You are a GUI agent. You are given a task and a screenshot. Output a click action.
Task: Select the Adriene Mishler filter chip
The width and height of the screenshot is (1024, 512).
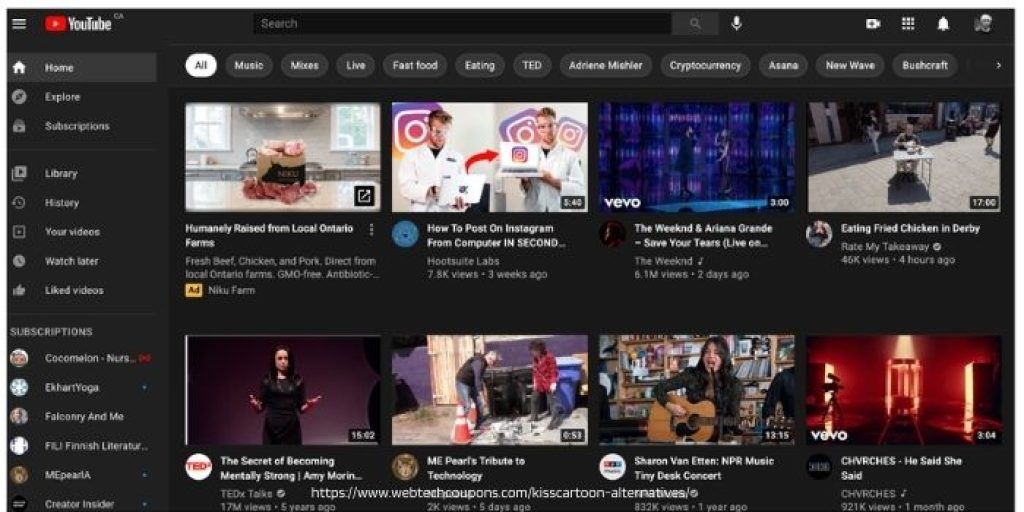(x=605, y=65)
